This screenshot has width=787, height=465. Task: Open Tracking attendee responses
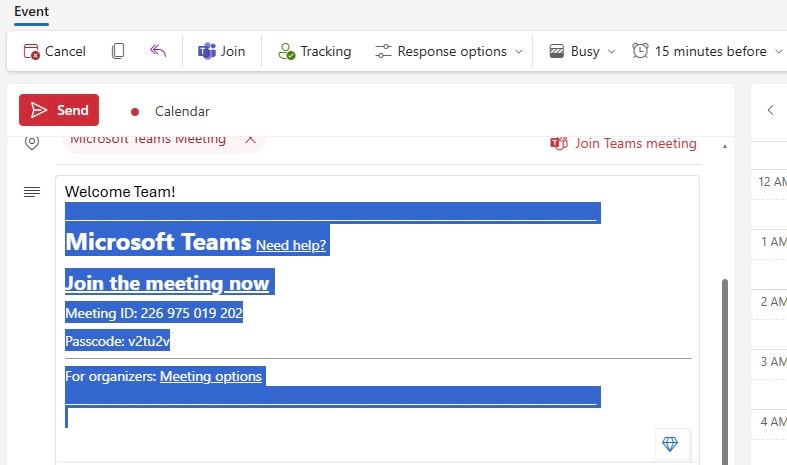[x=315, y=51]
